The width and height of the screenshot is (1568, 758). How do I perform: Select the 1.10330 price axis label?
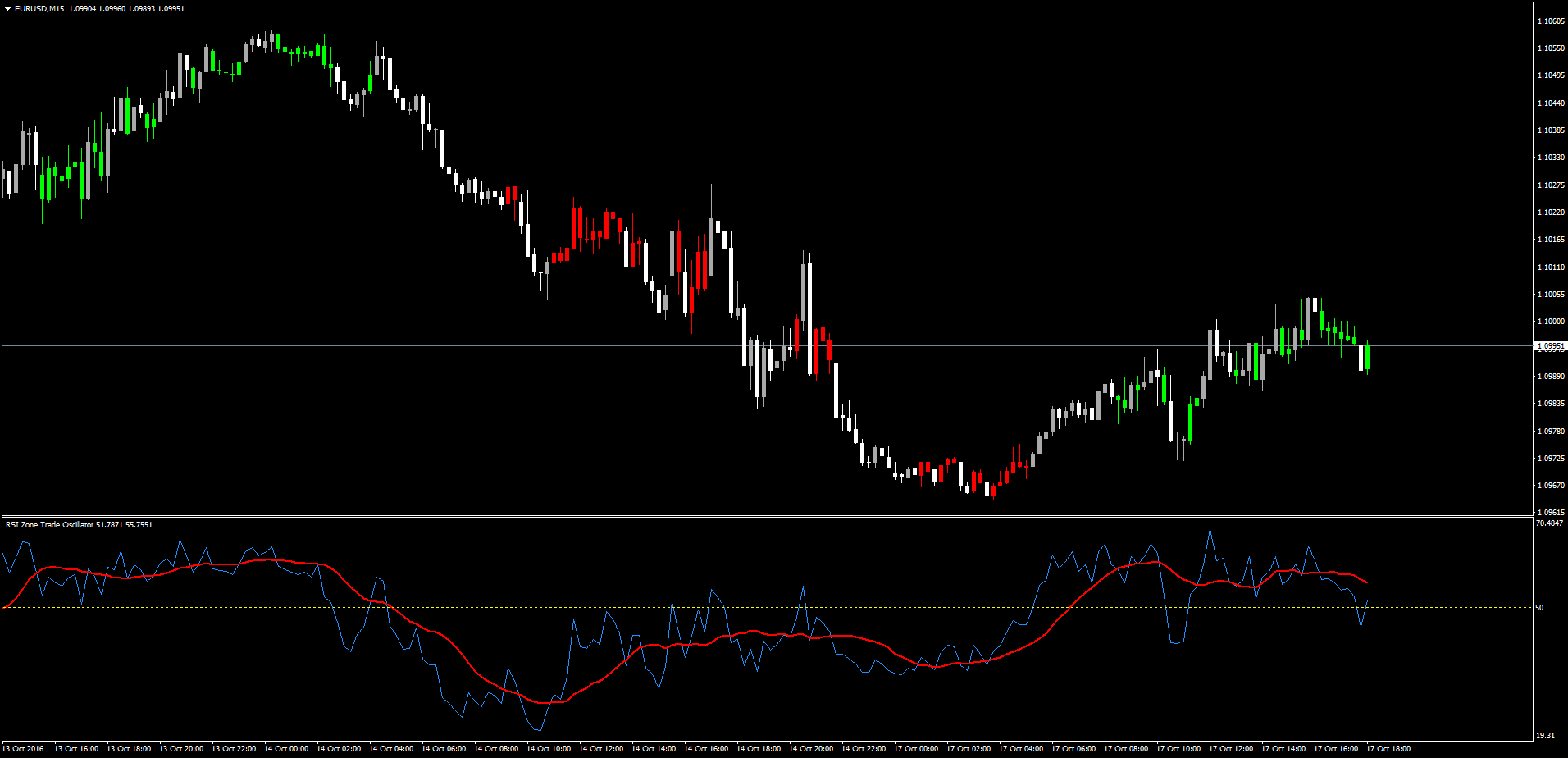[1552, 157]
